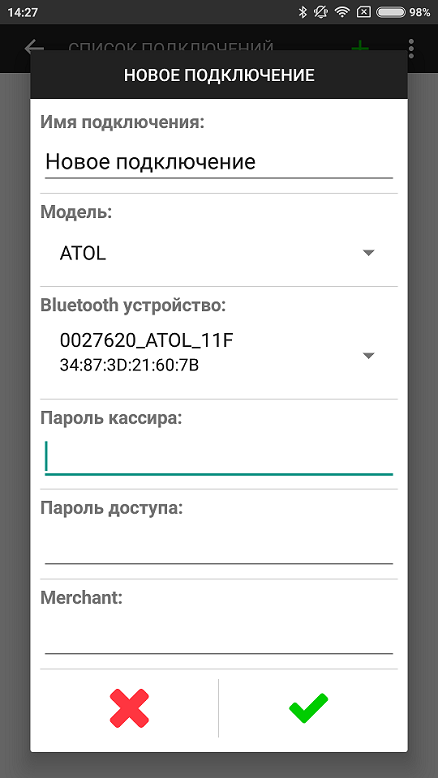The height and width of the screenshot is (778, 438).
Task: Tap the Wi-Fi status bar icon
Action: (x=342, y=12)
